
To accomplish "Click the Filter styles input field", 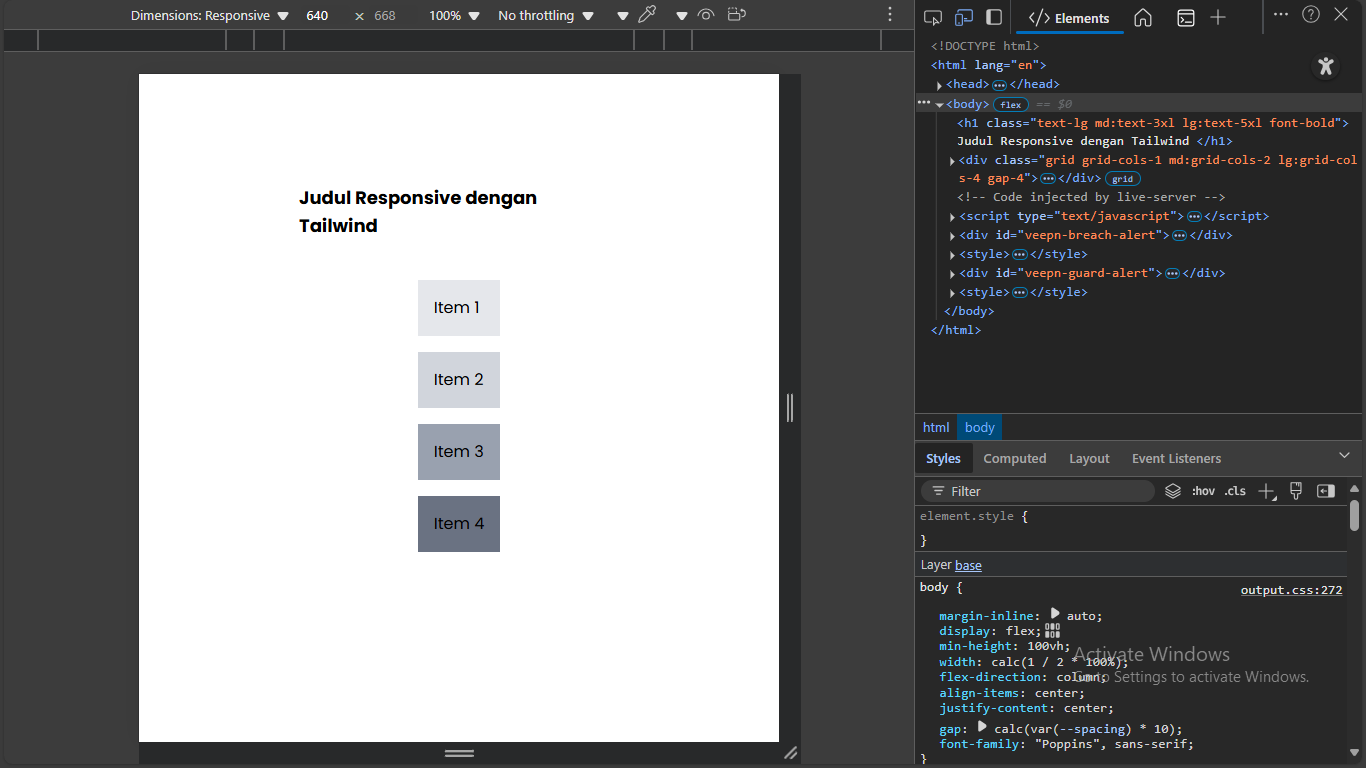I will (x=1039, y=491).
